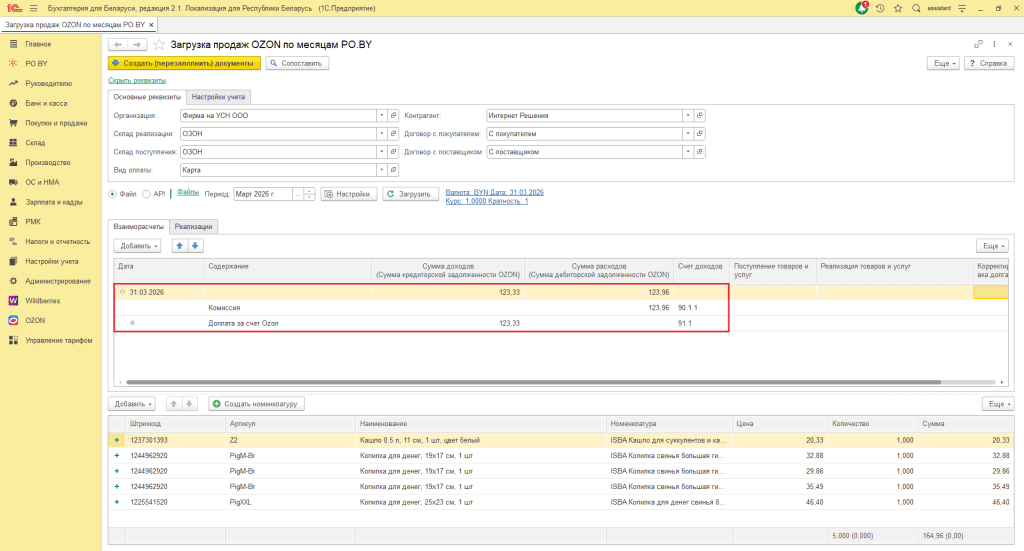This screenshot has height=551, width=1024.
Task: Open Еще menu above settlements table
Action: coord(993,245)
